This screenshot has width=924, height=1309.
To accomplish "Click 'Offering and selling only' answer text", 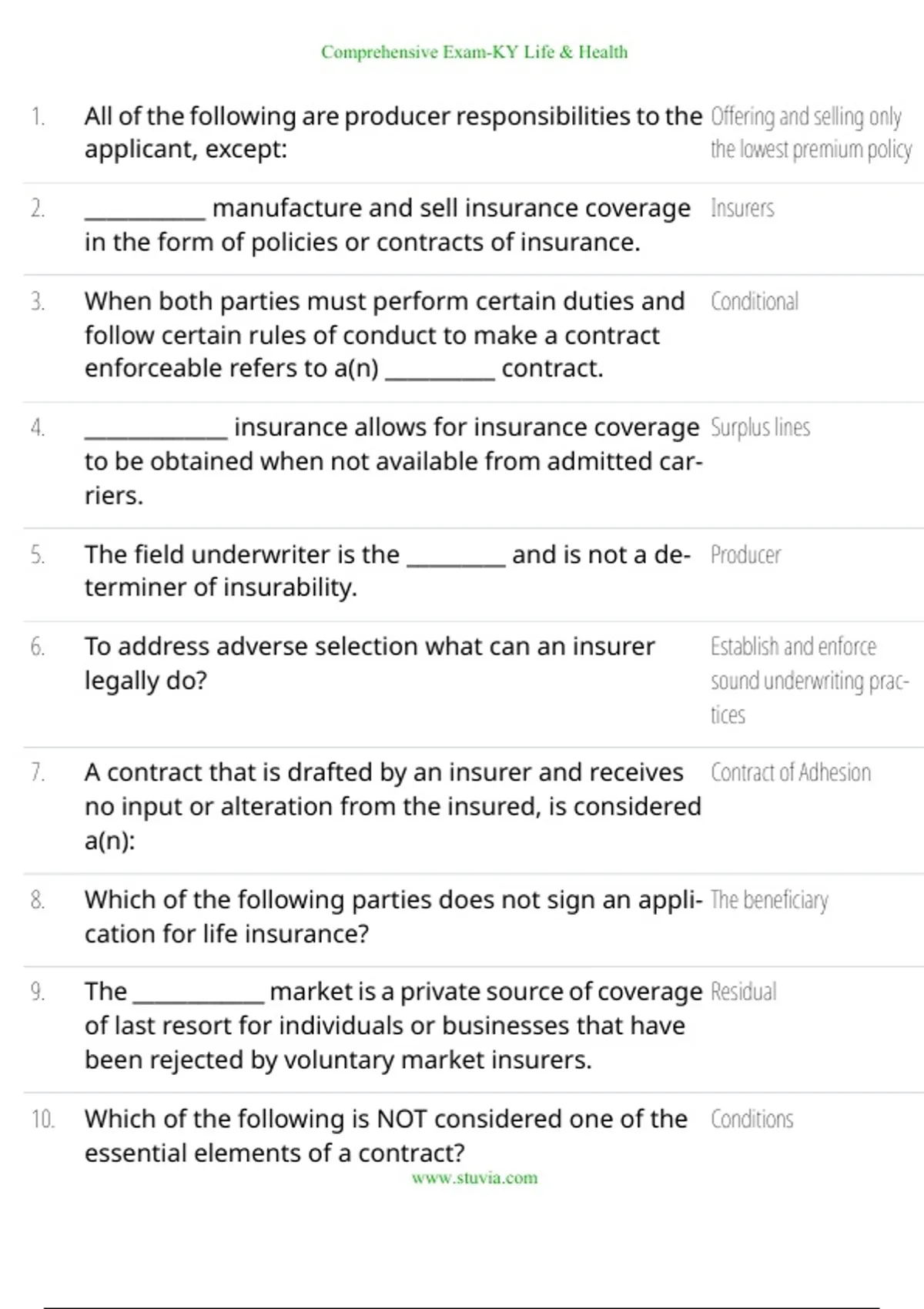I will [x=805, y=117].
